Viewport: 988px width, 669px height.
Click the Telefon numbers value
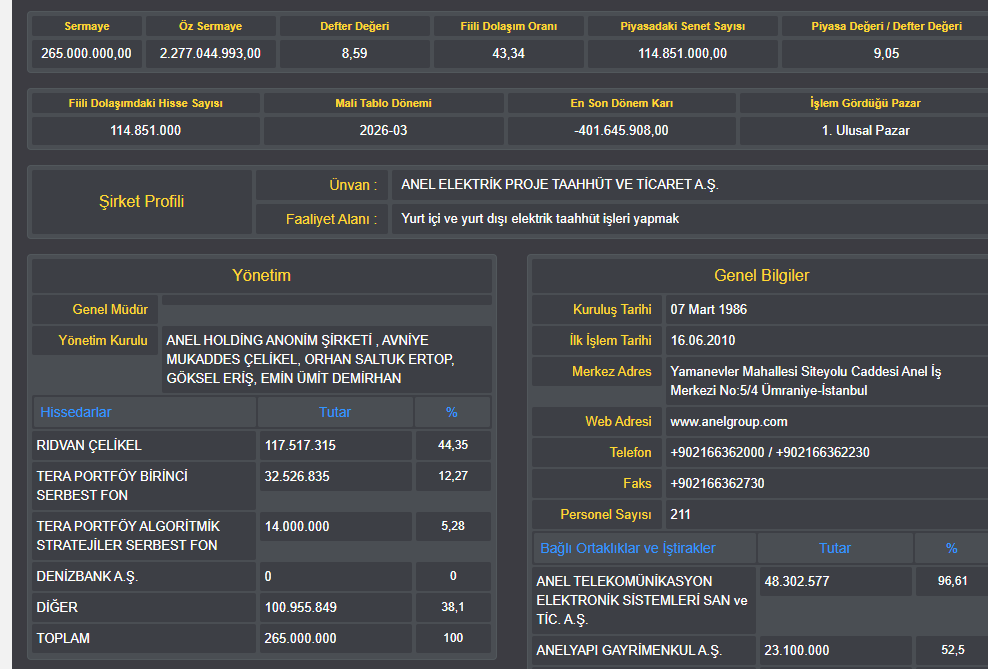(x=770, y=452)
